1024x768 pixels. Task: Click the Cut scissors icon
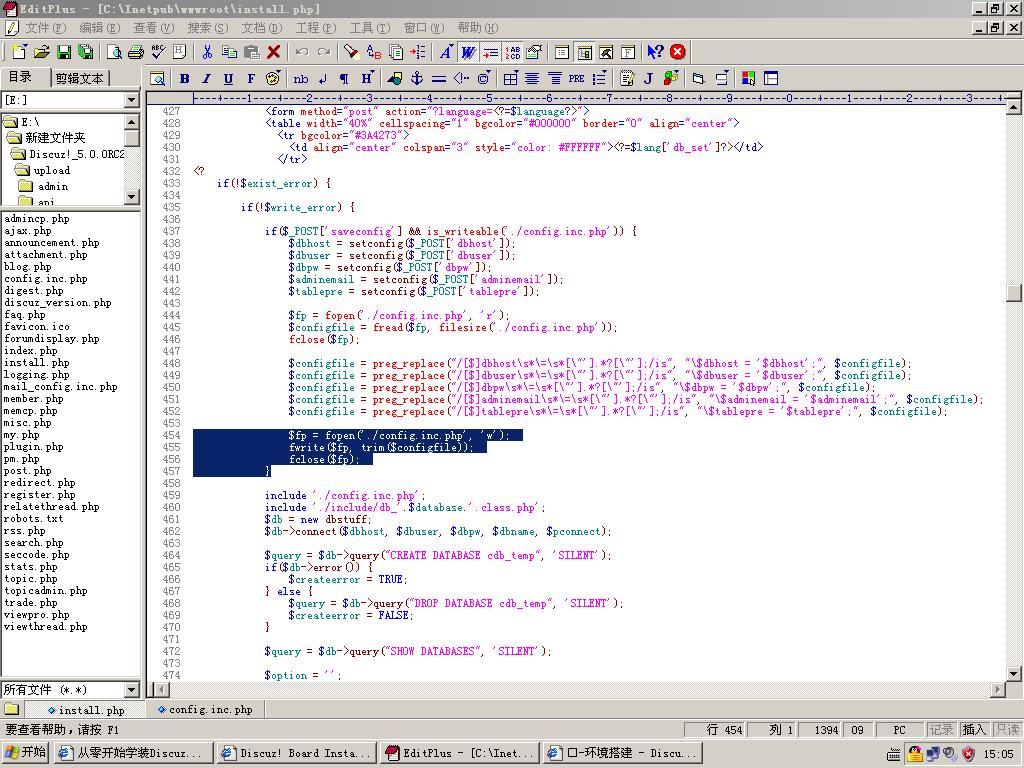[207, 52]
